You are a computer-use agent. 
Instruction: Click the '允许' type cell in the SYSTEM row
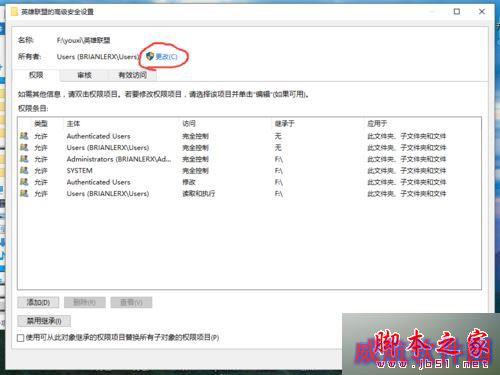coord(41,171)
